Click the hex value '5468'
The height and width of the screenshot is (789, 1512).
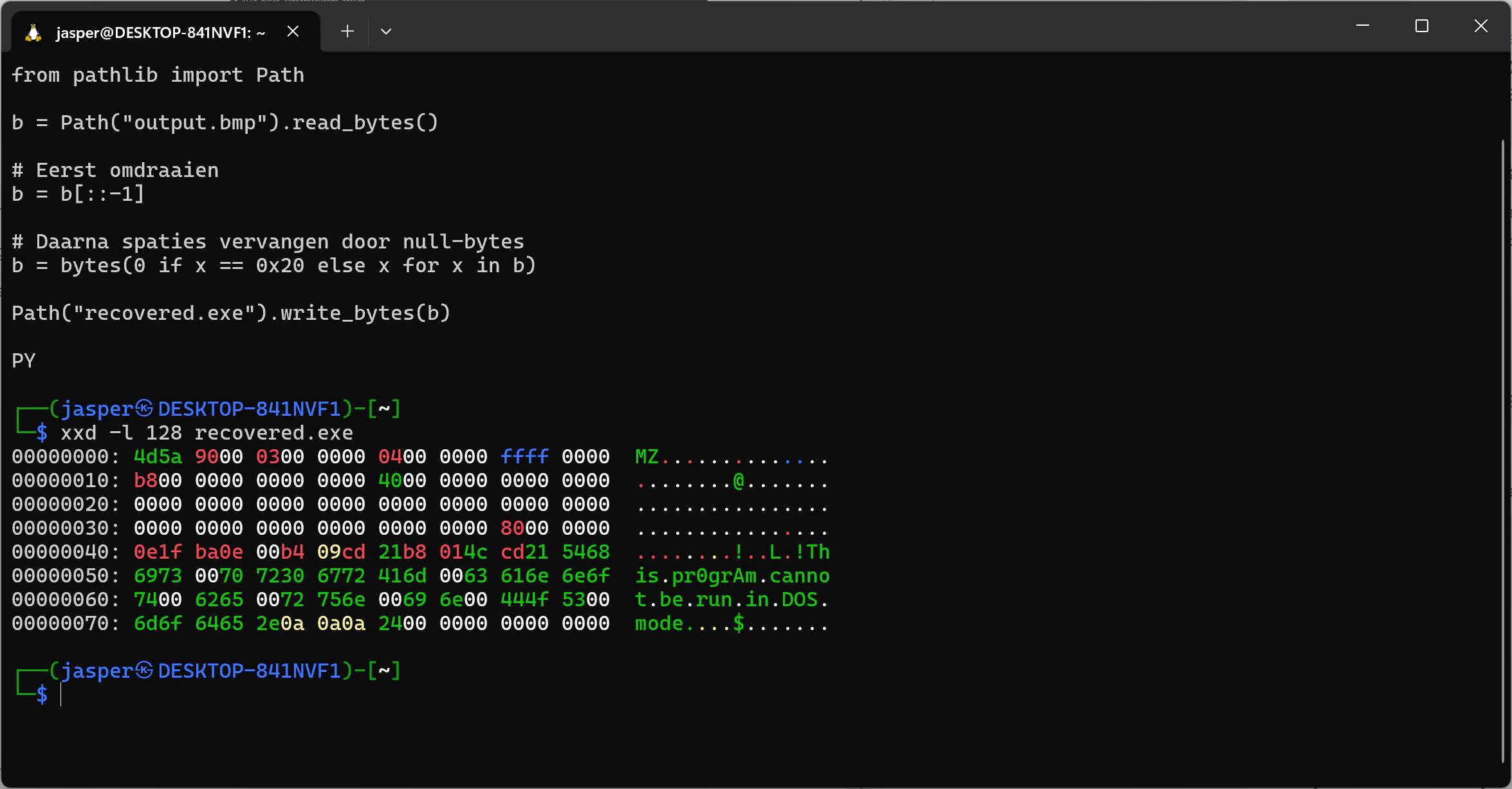pos(585,552)
